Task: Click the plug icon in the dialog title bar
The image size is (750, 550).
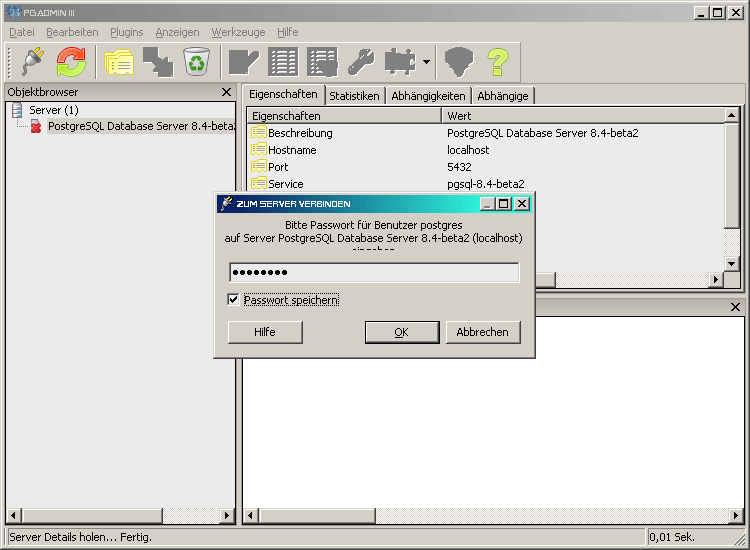Action: tap(227, 203)
